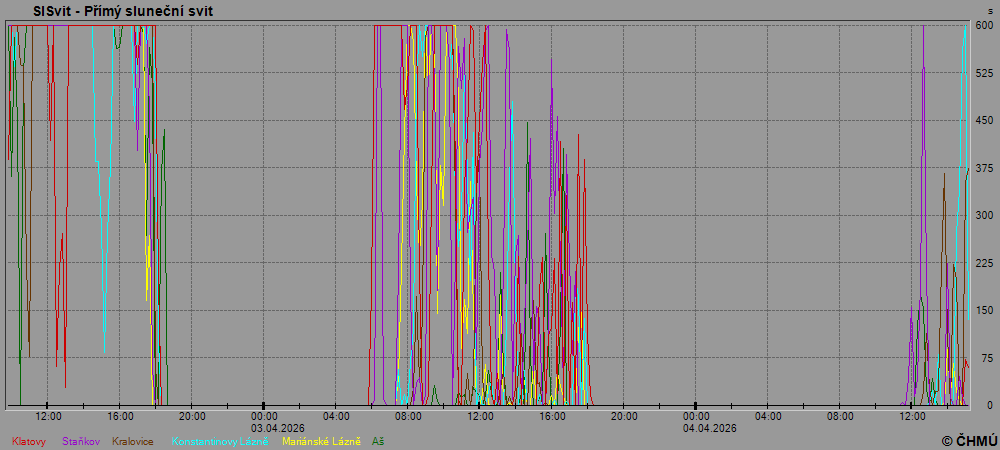Image resolution: width=1000 pixels, height=450 pixels.
Task: Click the 600 value on the y-axis
Action: [x=984, y=25]
